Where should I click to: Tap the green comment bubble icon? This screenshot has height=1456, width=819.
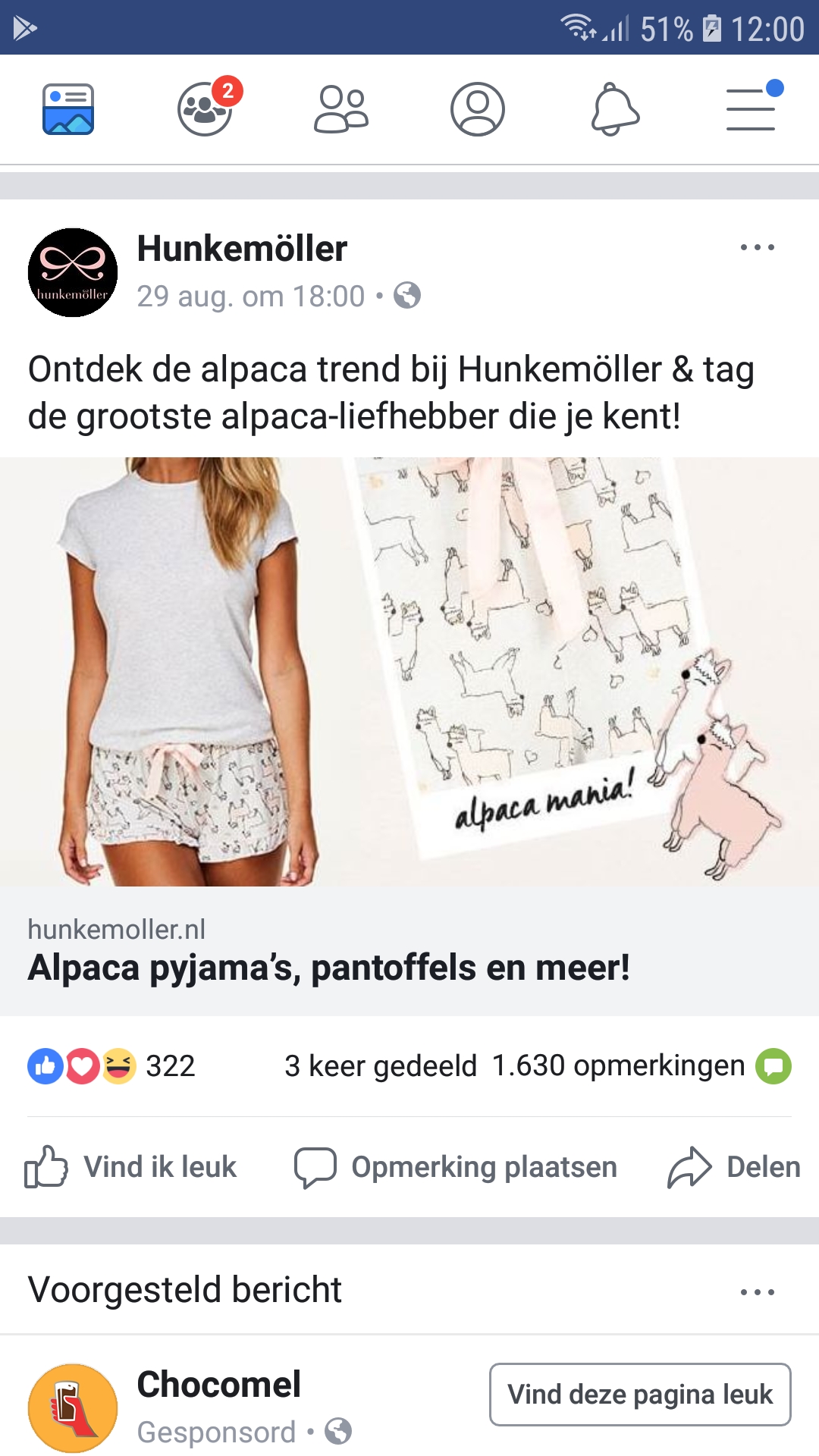[773, 1066]
